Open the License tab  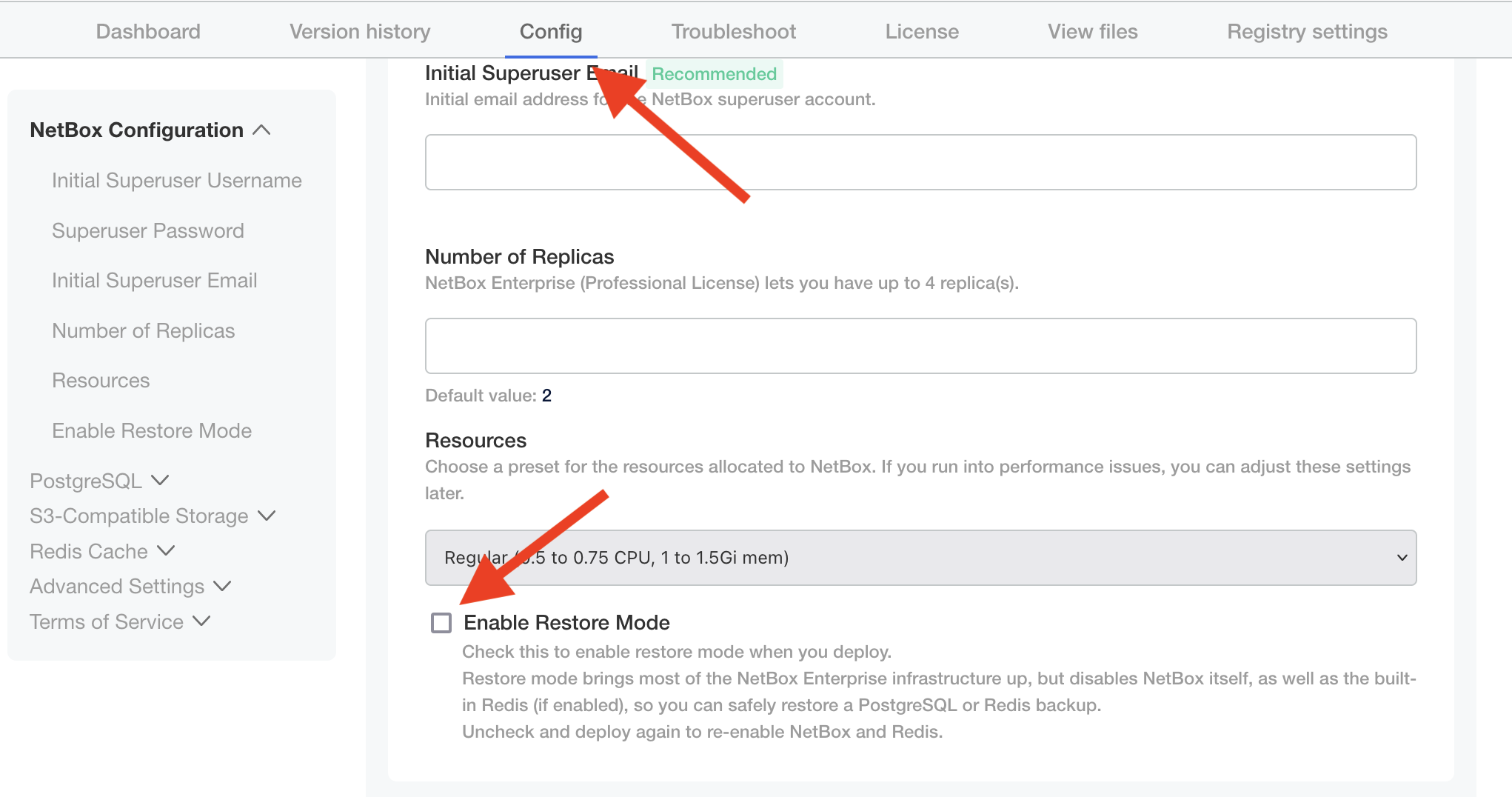922,32
